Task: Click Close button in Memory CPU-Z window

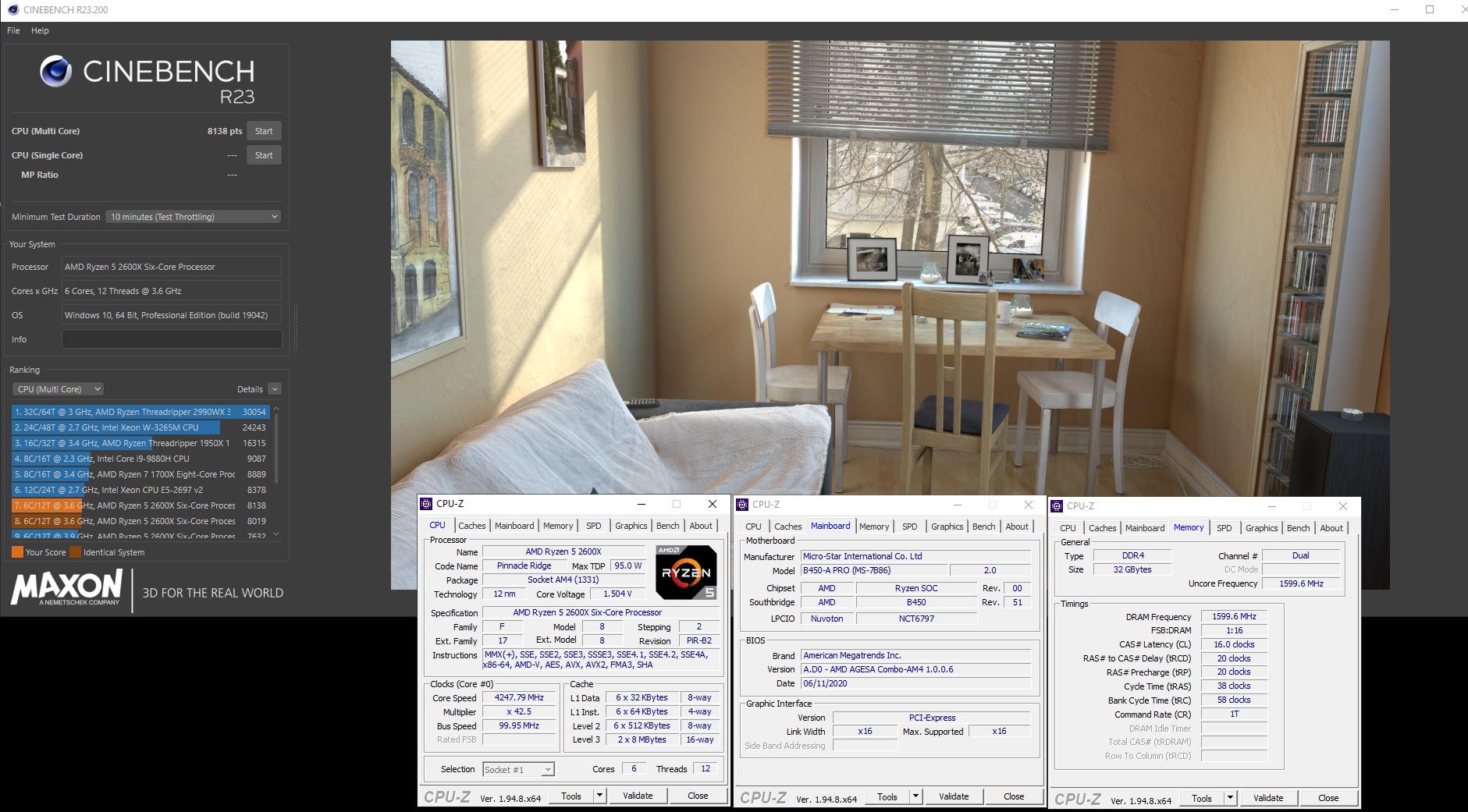Action: click(x=1328, y=798)
